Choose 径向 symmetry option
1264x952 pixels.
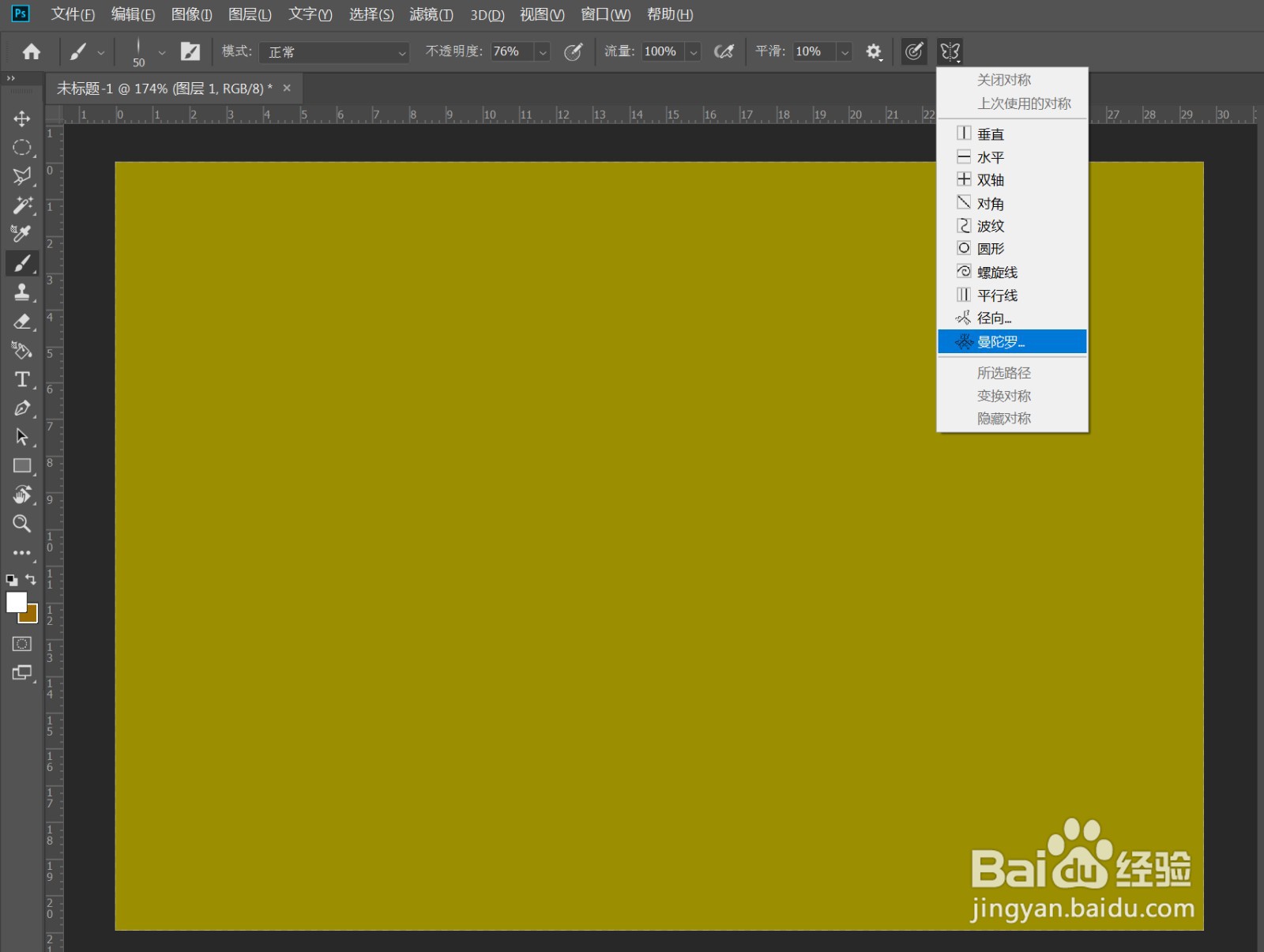click(1012, 318)
